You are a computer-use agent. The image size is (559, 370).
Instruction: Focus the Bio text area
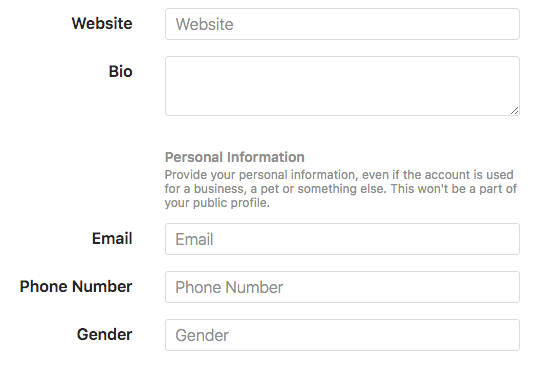click(x=342, y=86)
